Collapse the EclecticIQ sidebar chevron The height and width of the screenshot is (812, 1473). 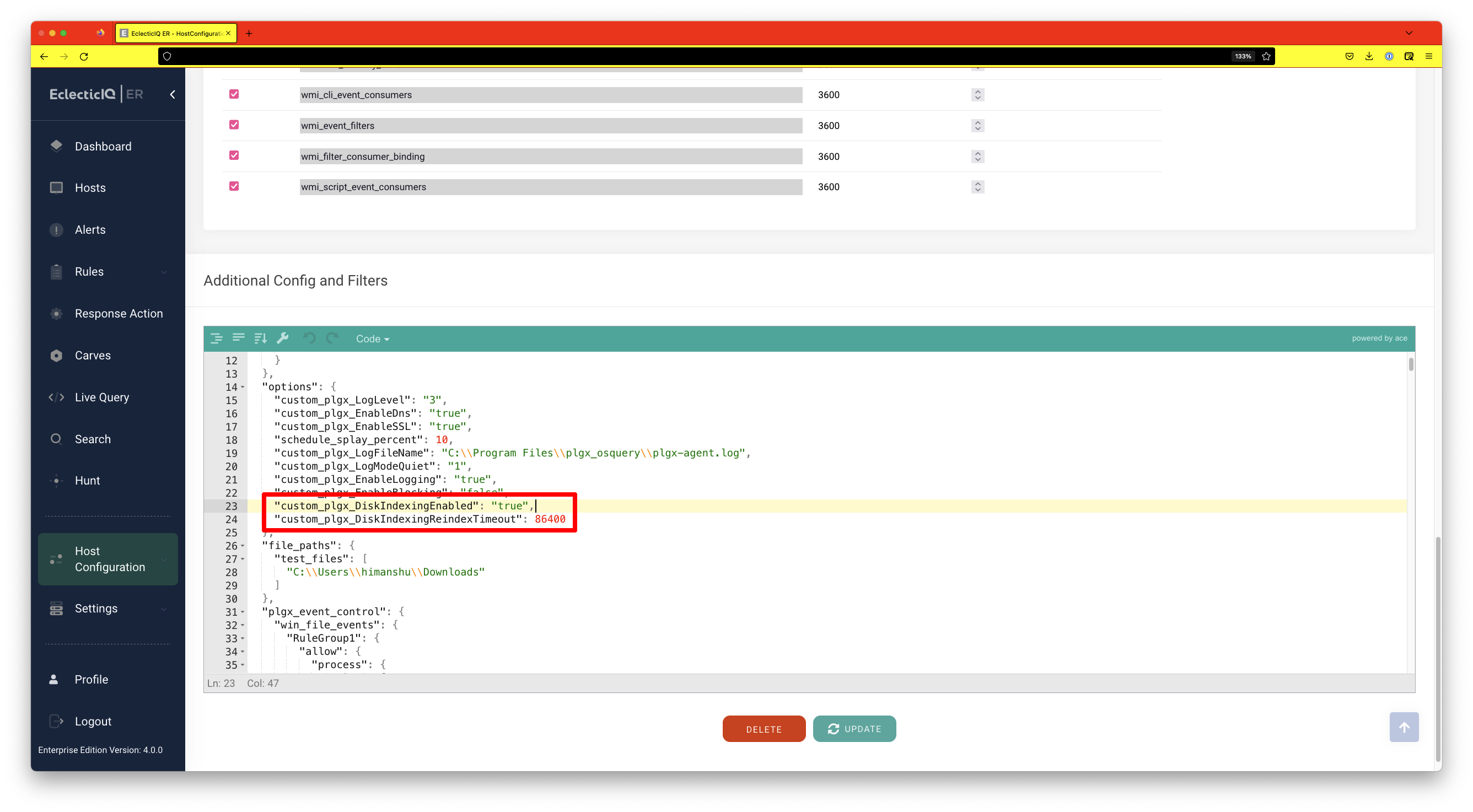(172, 94)
